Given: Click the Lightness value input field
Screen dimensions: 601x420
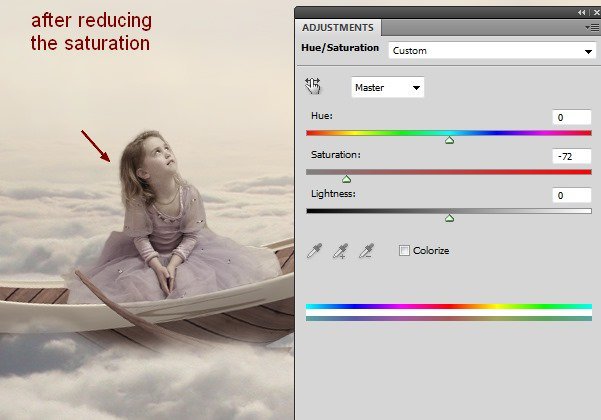Looking at the screenshot, I should click(572, 195).
